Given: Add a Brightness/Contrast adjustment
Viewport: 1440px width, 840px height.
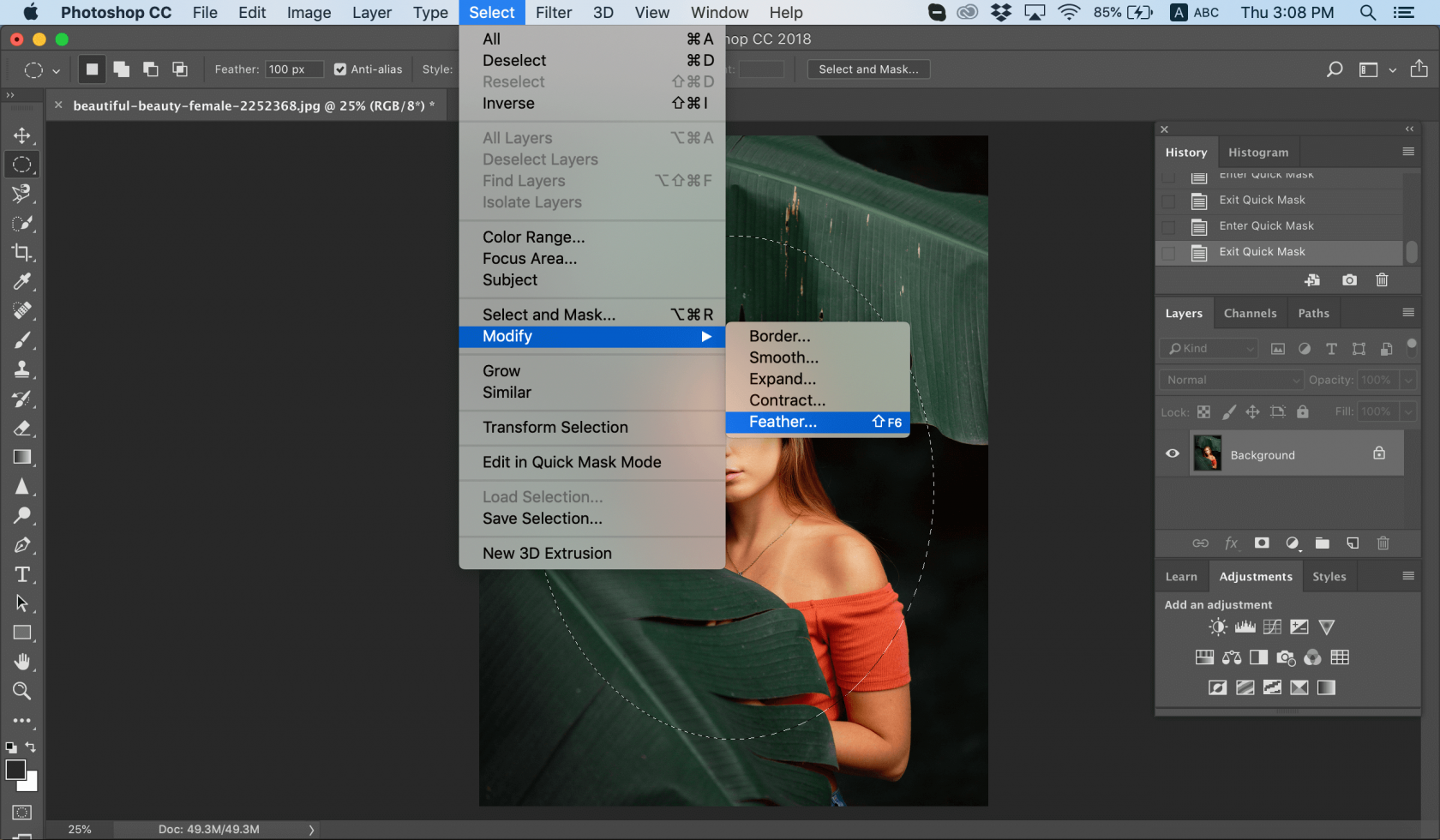Looking at the screenshot, I should [1217, 627].
